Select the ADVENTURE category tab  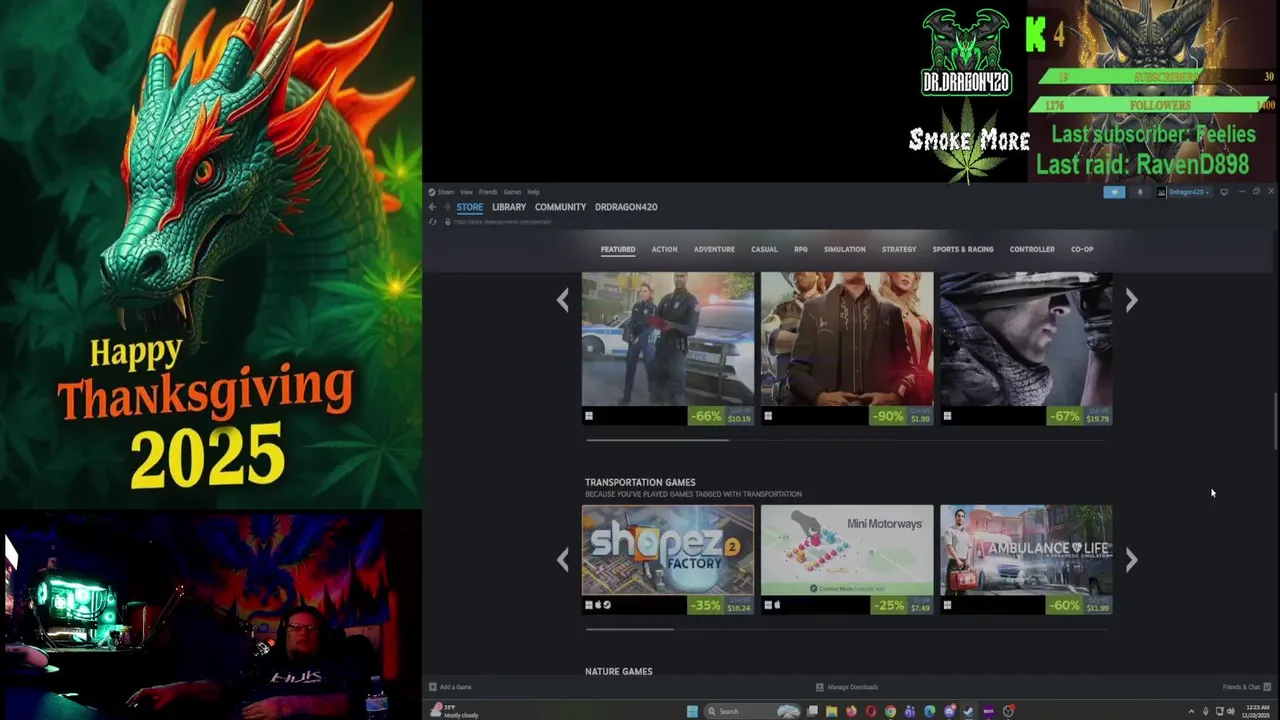714,249
